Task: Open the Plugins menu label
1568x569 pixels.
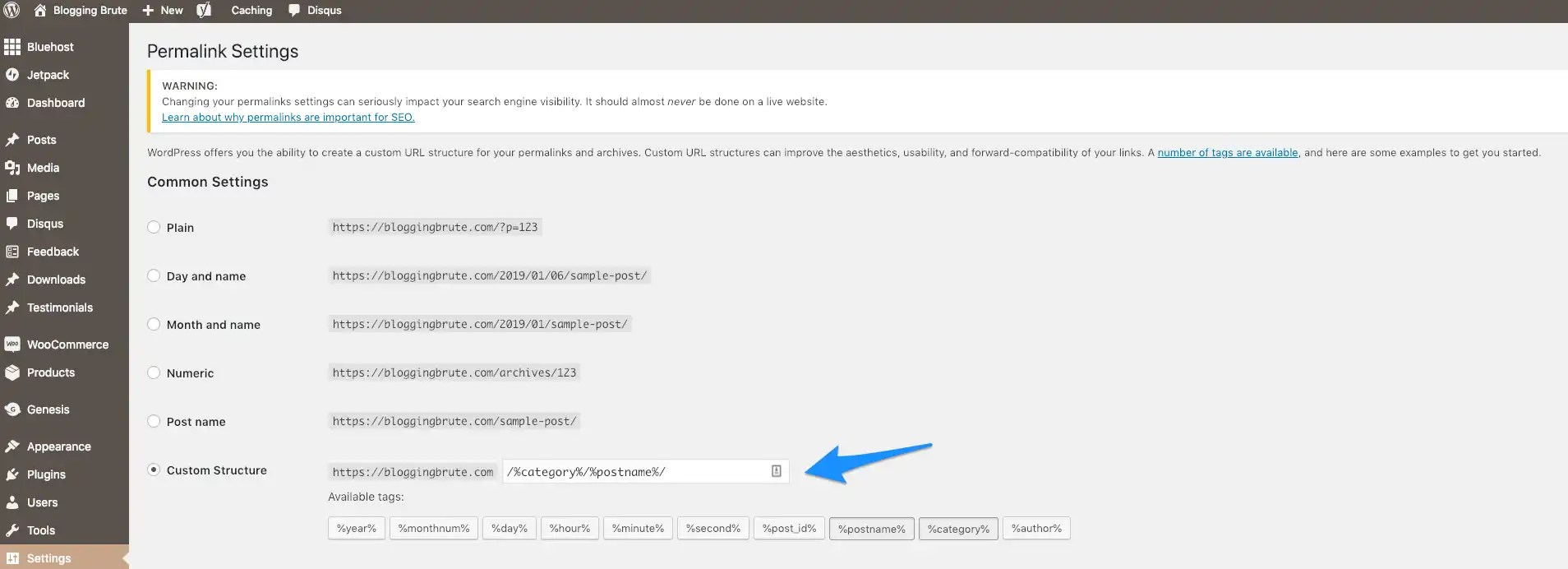Action: point(46,474)
